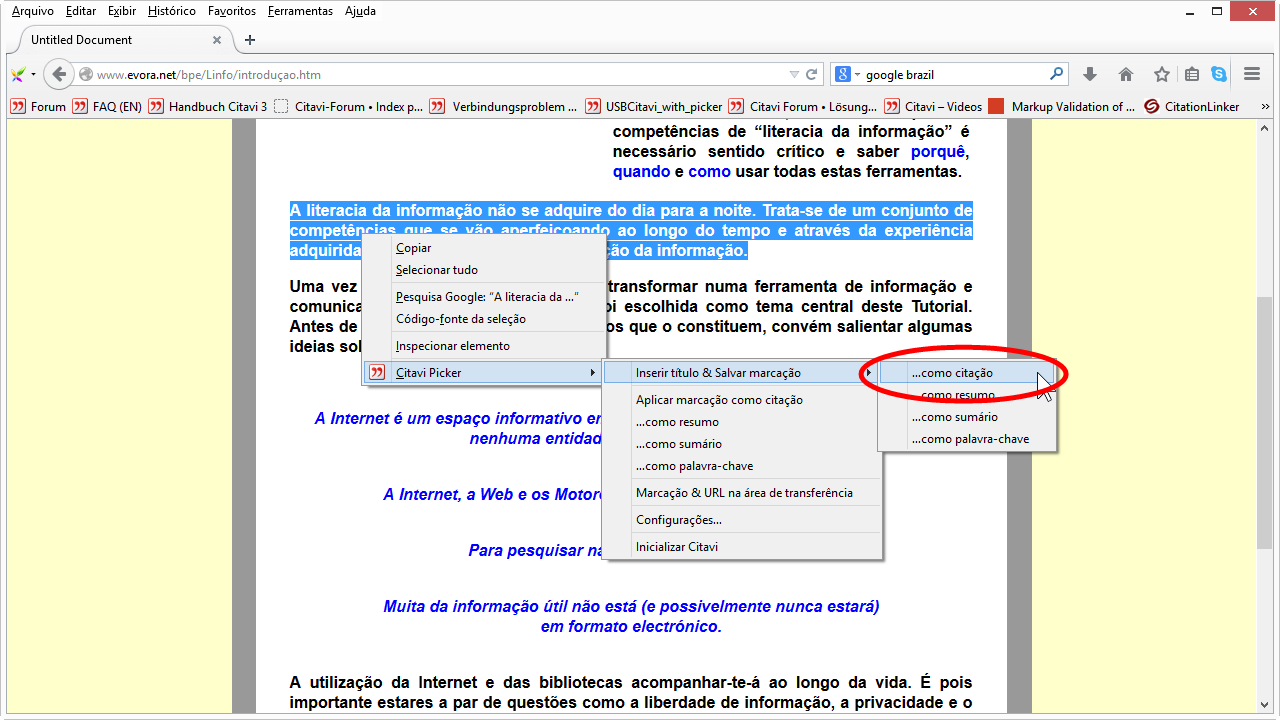Select ...como palavra-chave below Aplicar marcação
The image size is (1280, 720).
click(x=742, y=466)
